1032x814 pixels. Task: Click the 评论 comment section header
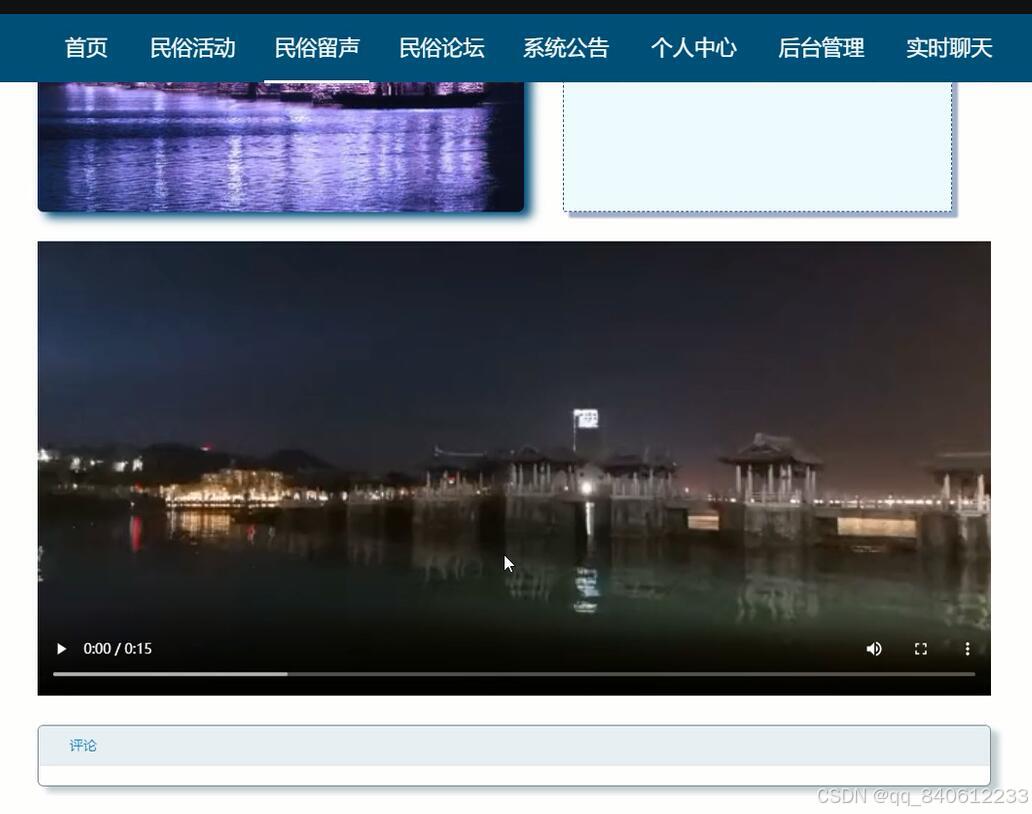[x=83, y=746]
